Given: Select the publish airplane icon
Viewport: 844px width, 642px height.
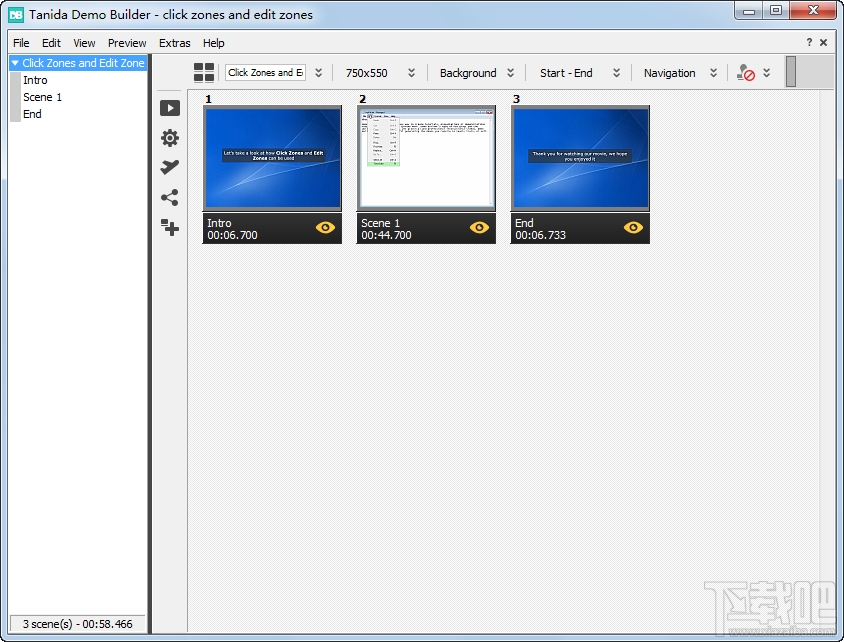Looking at the screenshot, I should coord(170,167).
